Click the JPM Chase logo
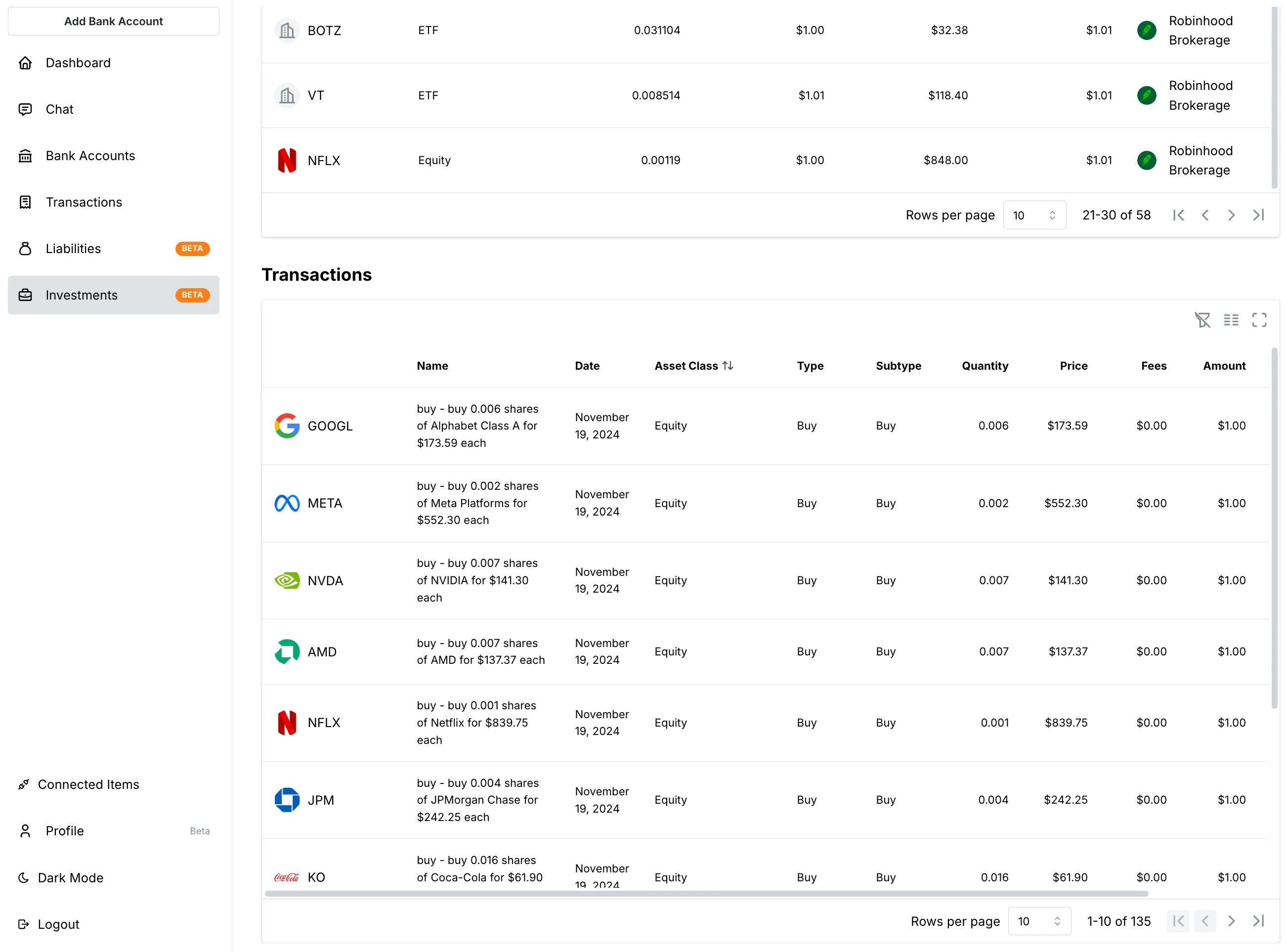This screenshot has width=1286, height=952. [x=287, y=800]
